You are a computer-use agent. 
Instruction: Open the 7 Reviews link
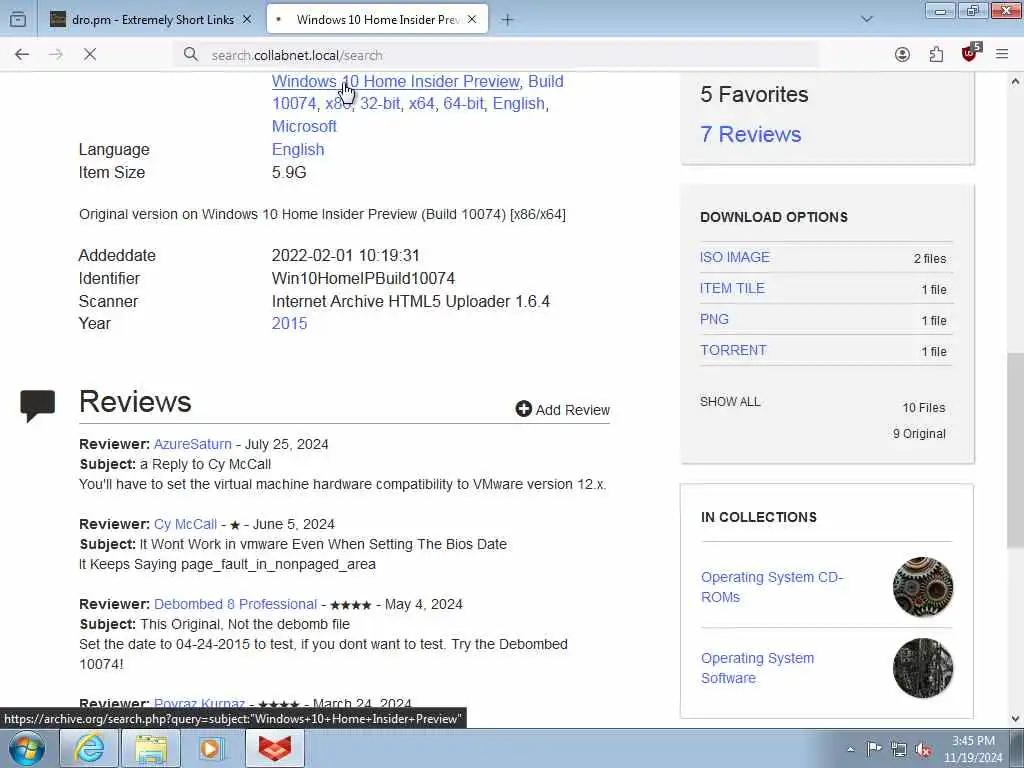coord(750,135)
